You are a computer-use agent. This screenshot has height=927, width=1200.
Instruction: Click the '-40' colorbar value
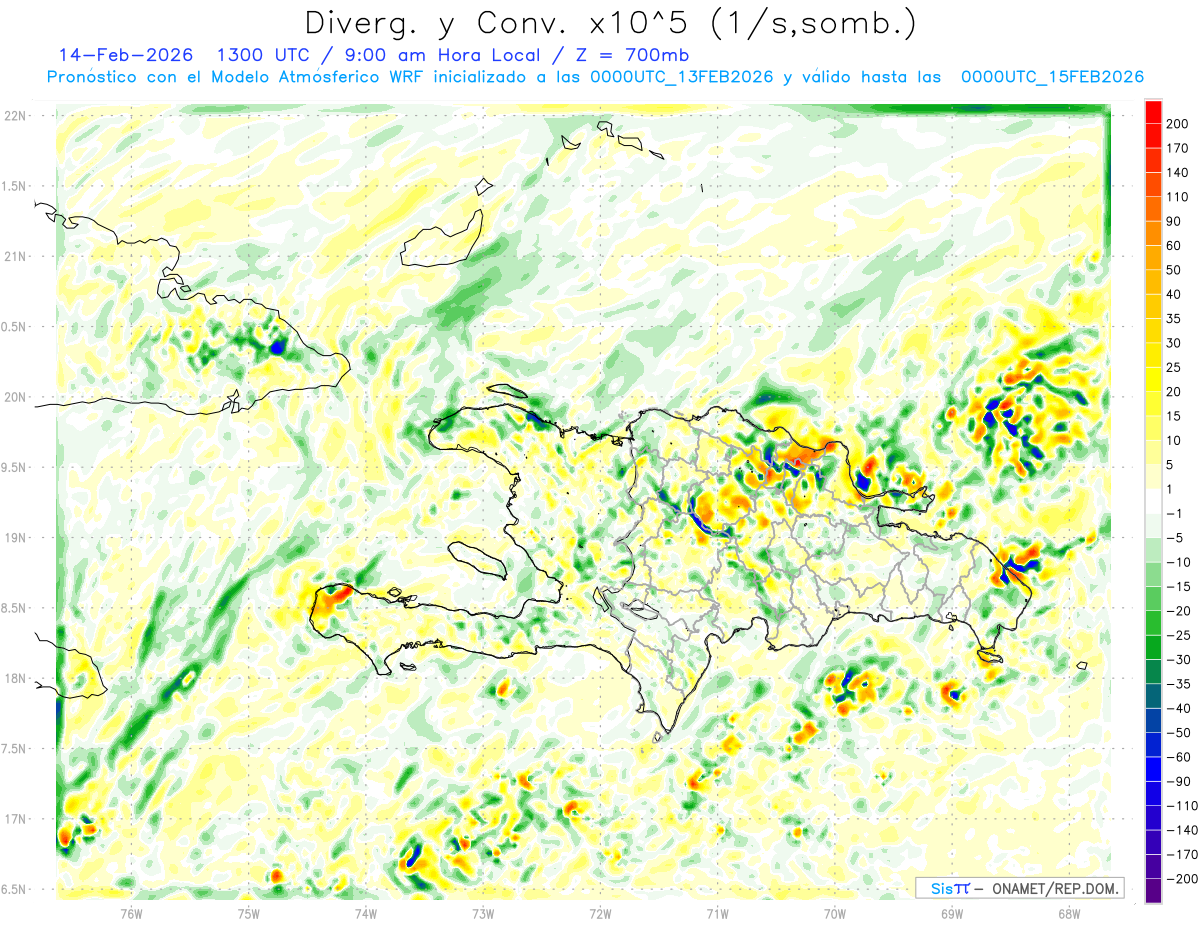pos(1181,708)
